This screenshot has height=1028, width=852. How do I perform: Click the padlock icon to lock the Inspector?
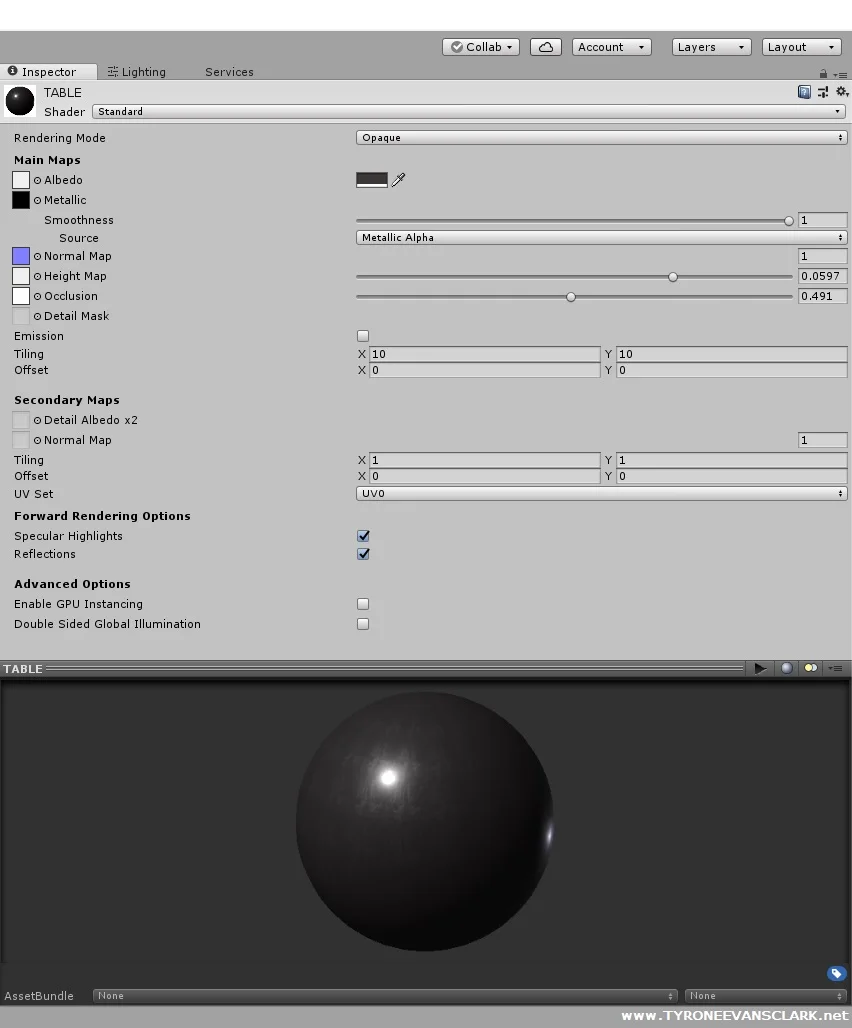pyautogui.click(x=822, y=72)
